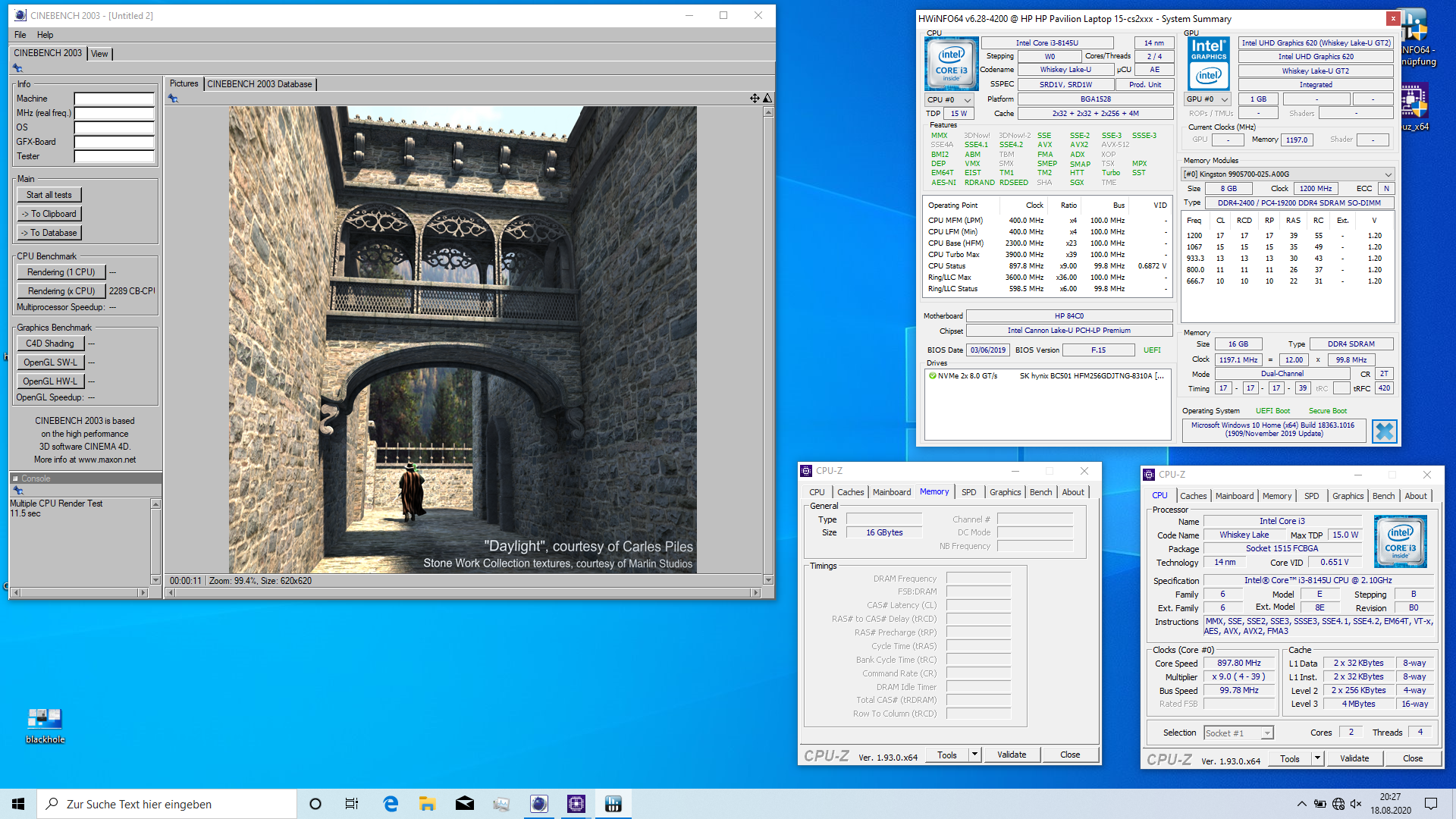Click the volume icon in the system tray
The width and height of the screenshot is (1456, 819).
click(x=1356, y=804)
